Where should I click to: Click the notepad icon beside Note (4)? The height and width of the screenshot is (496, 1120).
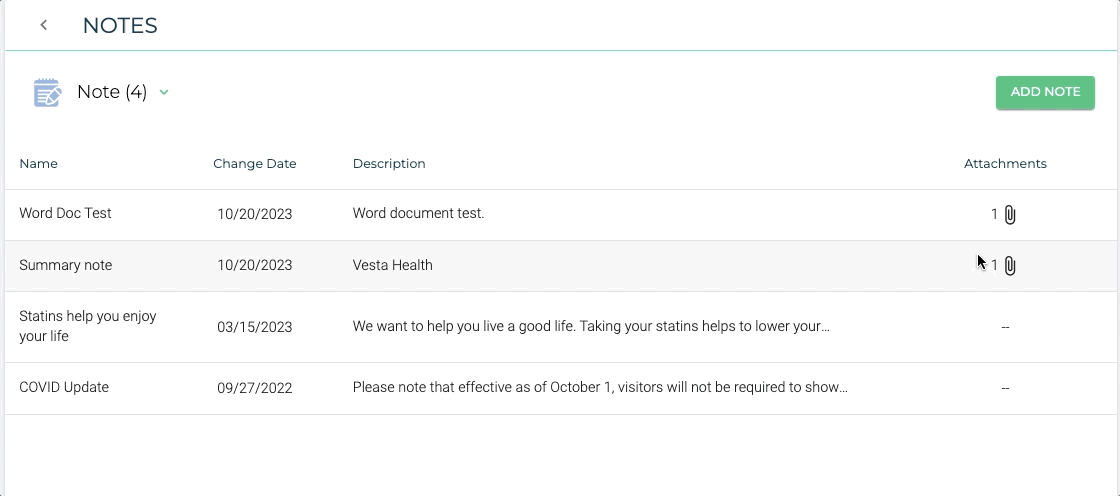[47, 93]
